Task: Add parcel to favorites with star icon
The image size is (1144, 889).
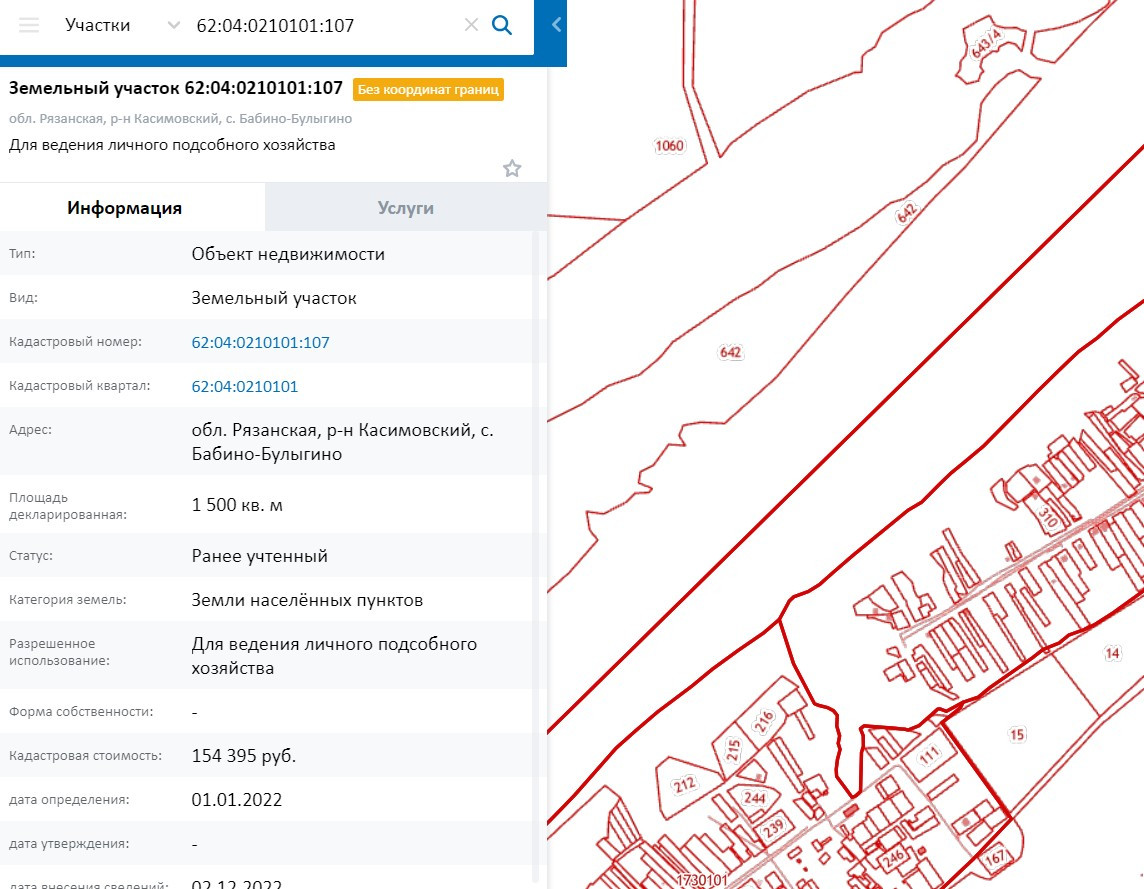Action: (512, 169)
